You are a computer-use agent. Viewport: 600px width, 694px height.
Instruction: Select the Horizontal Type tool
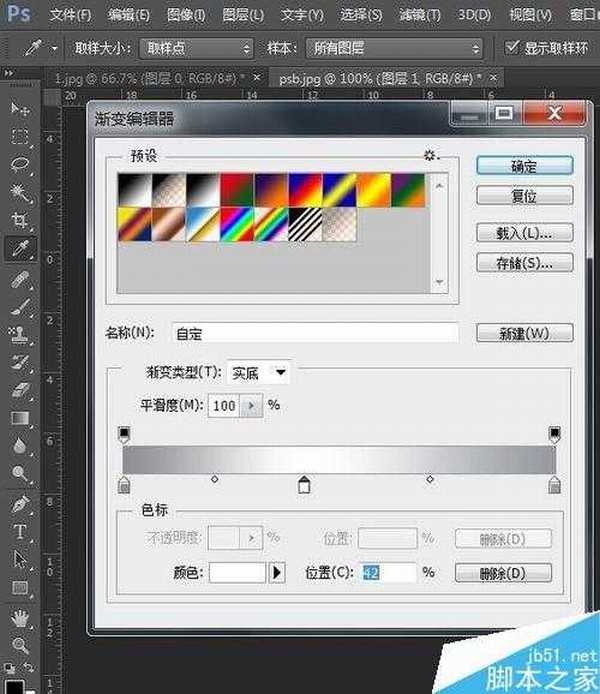[19, 531]
